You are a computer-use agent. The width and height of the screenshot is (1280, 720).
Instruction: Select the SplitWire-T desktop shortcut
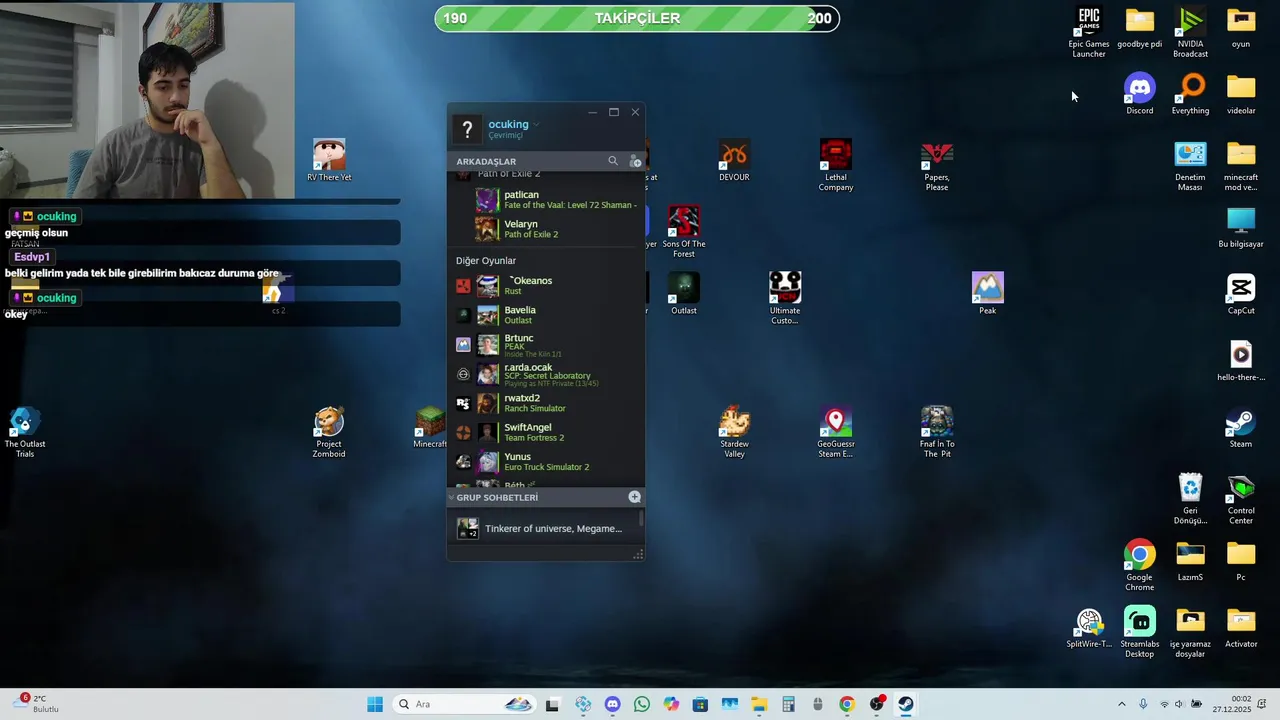[1089, 628]
